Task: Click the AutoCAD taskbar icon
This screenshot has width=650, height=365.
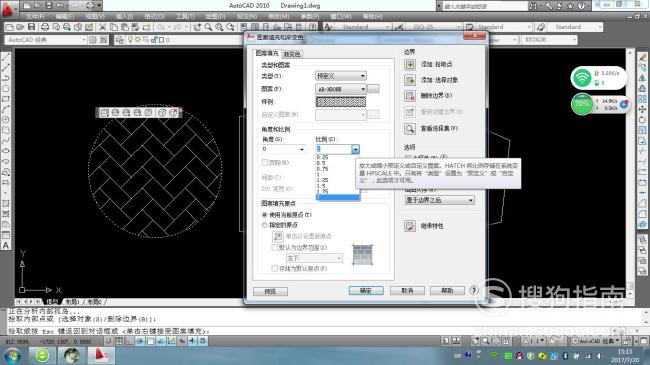Action: point(100,355)
